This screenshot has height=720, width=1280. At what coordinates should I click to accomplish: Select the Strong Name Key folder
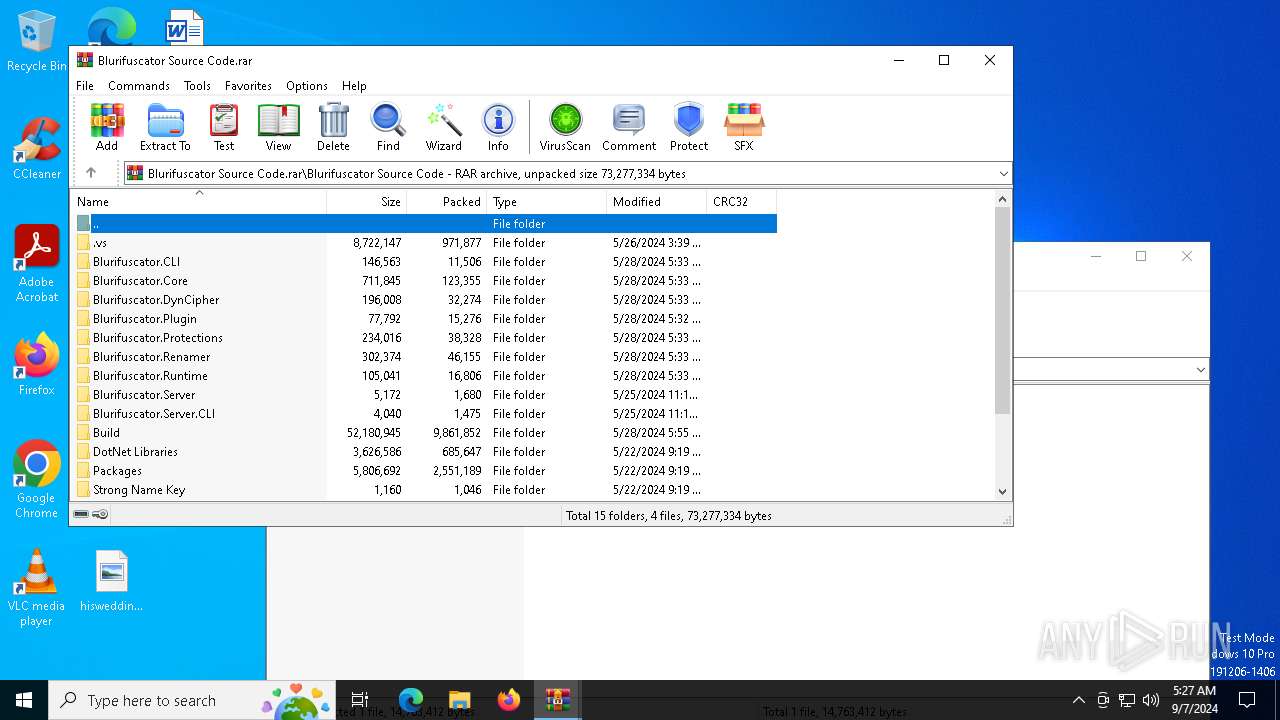(425, 490)
